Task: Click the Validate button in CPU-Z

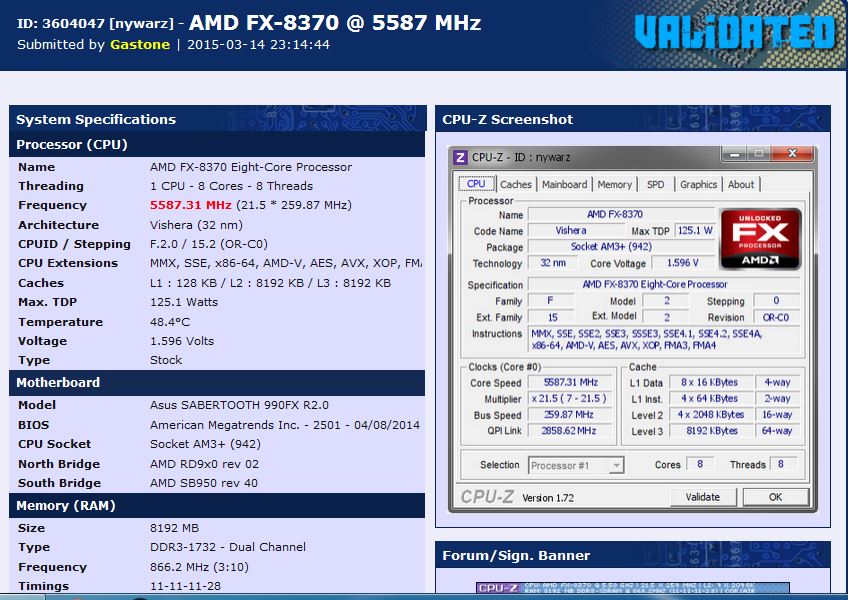Action: point(703,497)
